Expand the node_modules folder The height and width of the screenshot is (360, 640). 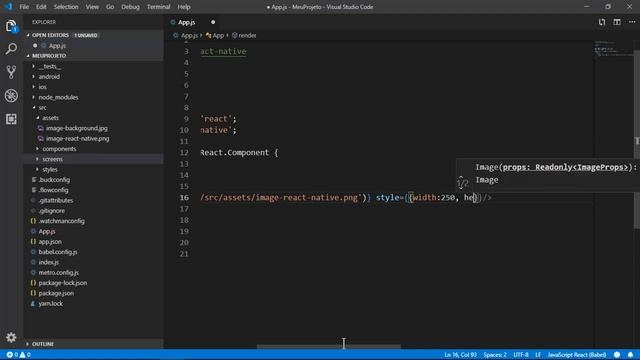pyautogui.click(x=58, y=97)
